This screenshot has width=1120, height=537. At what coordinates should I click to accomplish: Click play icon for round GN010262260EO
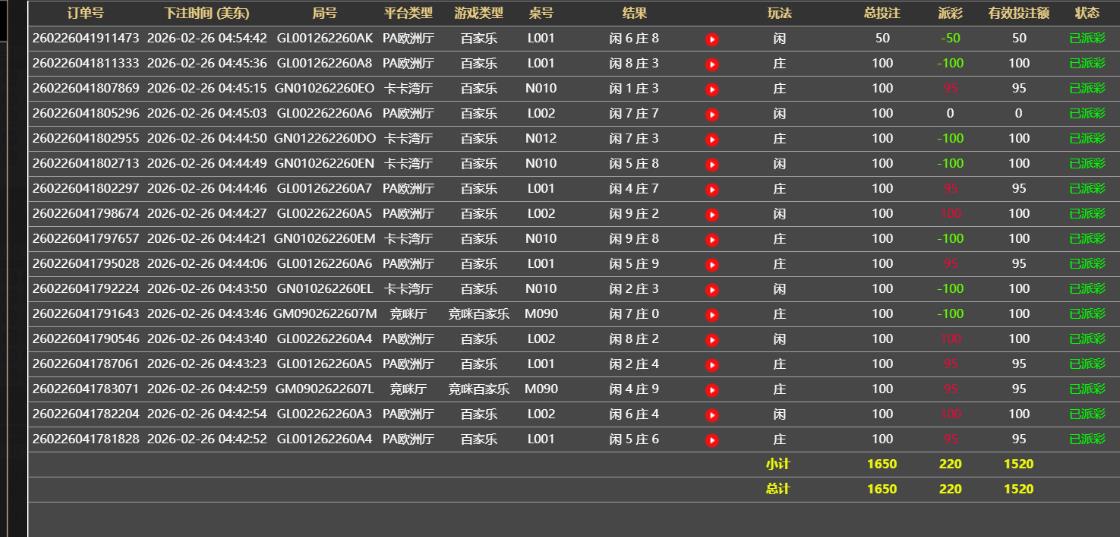coord(712,89)
